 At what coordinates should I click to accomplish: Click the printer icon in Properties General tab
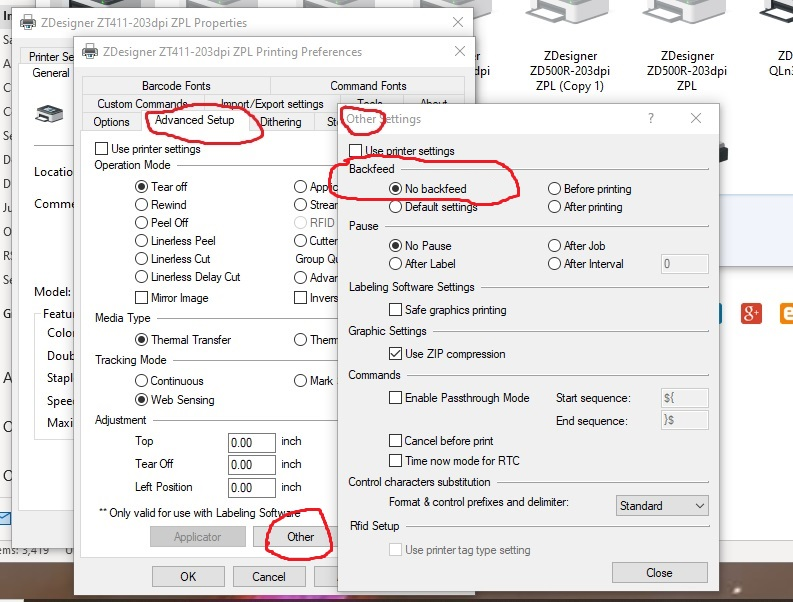point(49,114)
